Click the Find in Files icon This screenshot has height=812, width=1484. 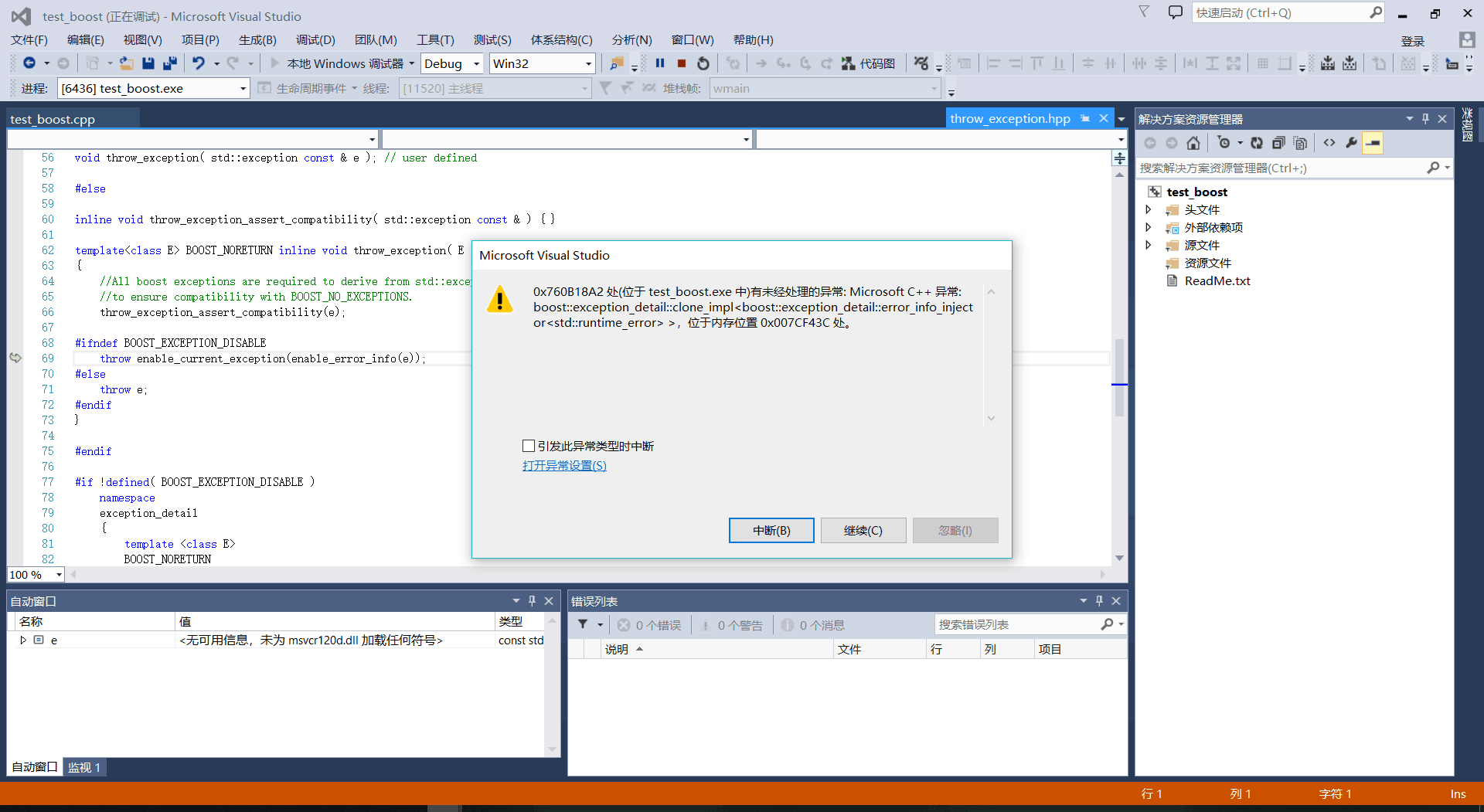(617, 63)
